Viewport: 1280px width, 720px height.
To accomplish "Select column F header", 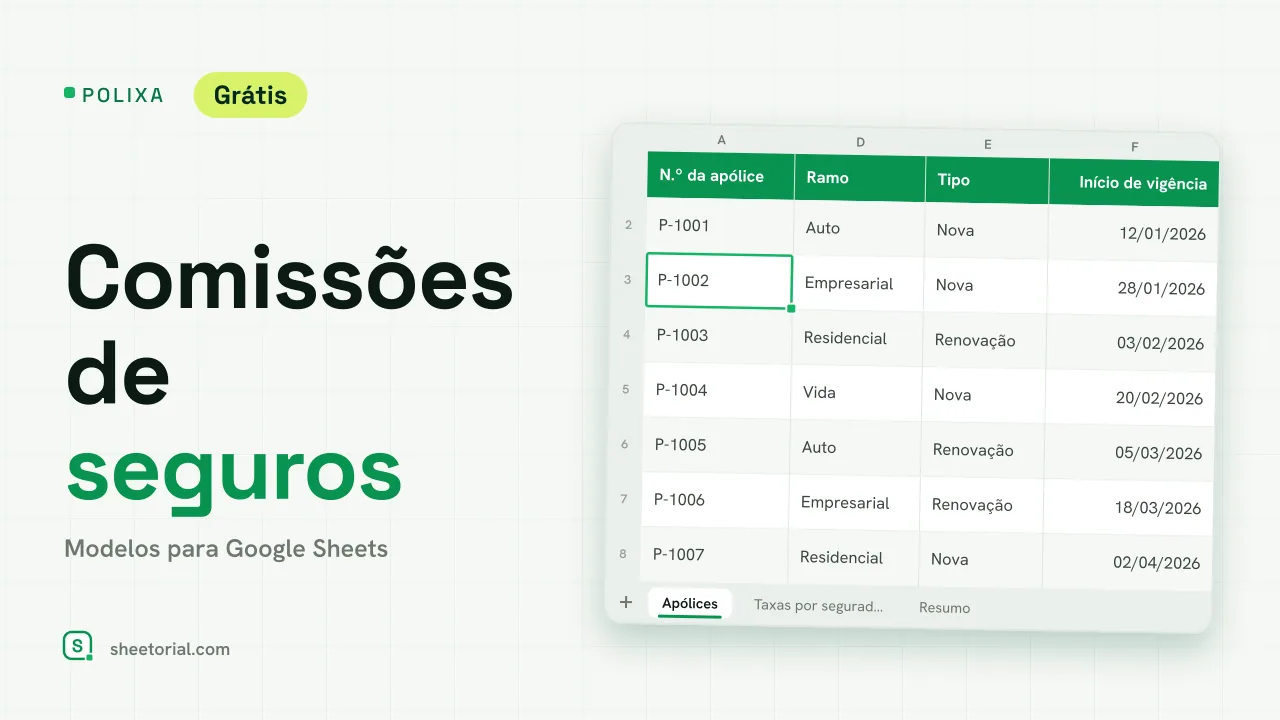I will (x=1135, y=147).
